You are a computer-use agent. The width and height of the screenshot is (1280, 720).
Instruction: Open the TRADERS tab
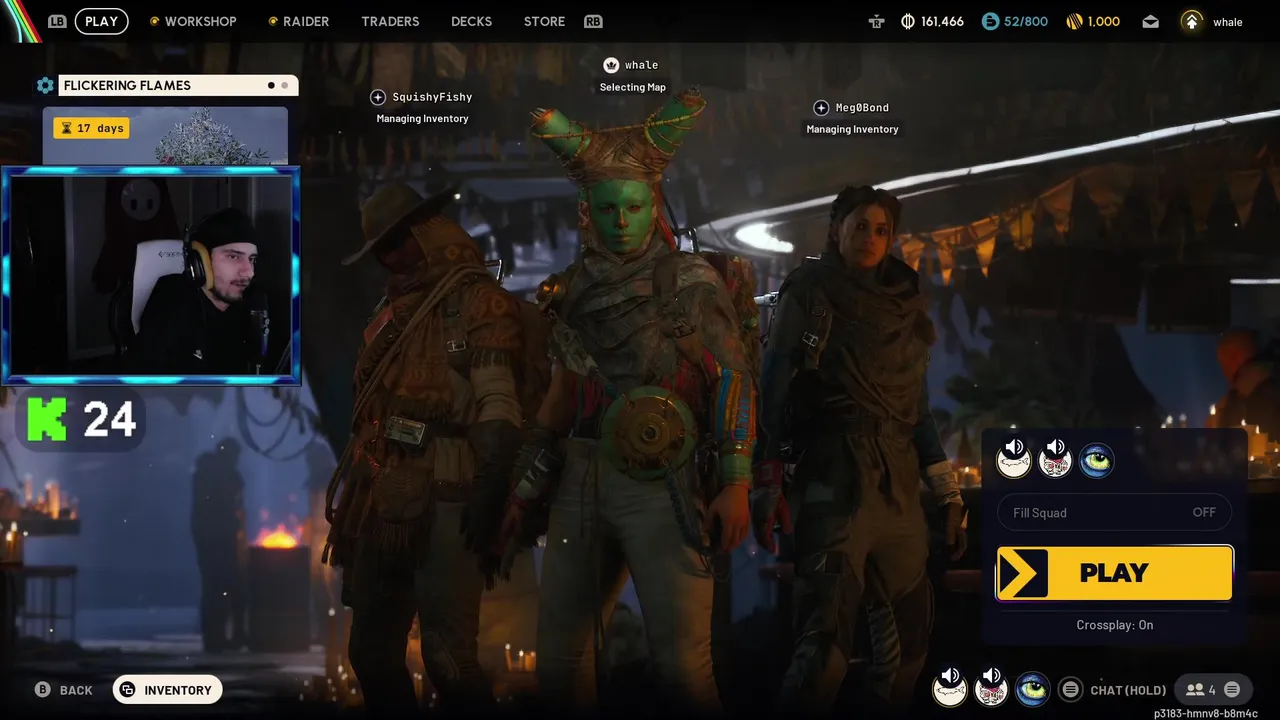pos(390,21)
